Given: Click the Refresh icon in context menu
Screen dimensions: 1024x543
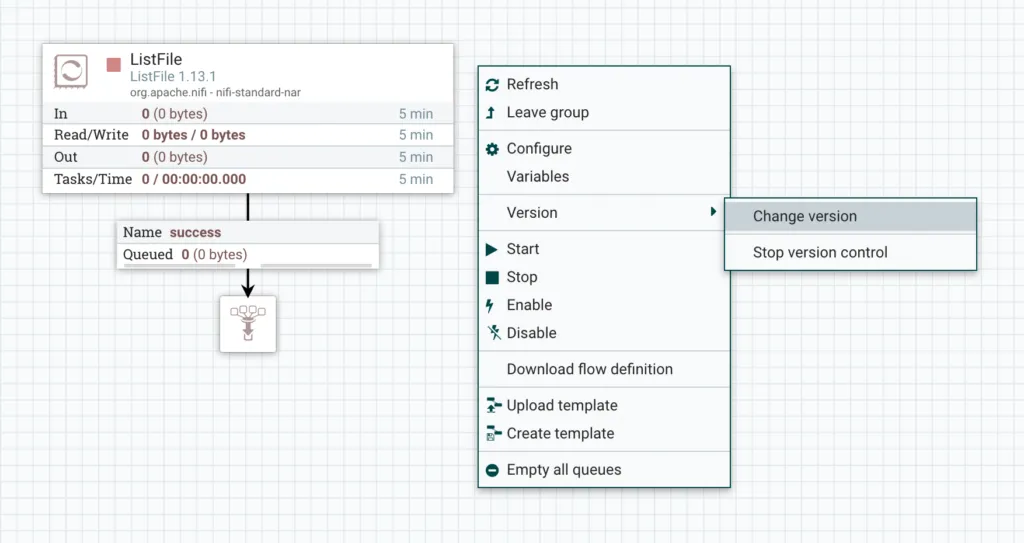Looking at the screenshot, I should (491, 85).
